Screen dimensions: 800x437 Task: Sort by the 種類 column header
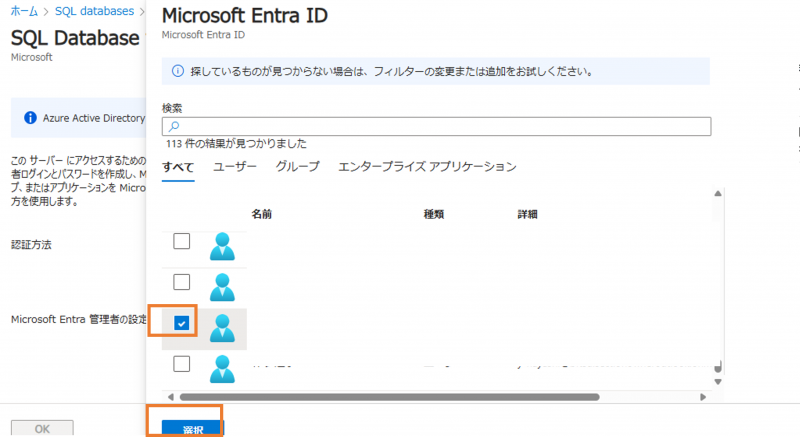(434, 214)
